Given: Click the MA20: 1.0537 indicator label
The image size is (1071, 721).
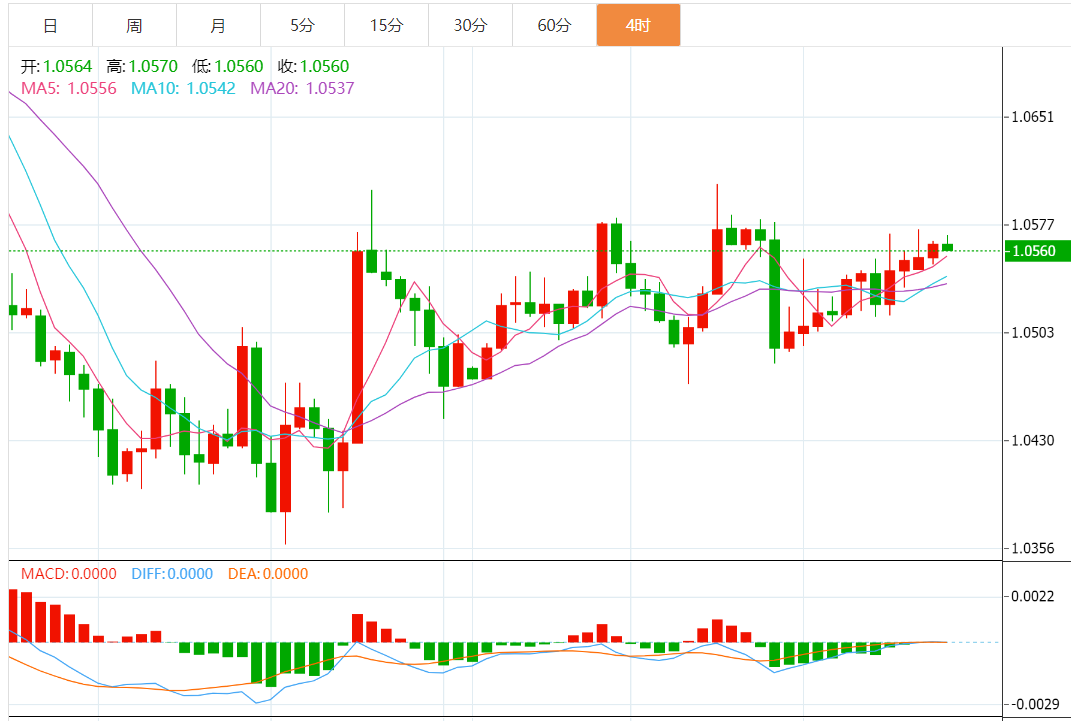Looking at the screenshot, I should point(302,88).
